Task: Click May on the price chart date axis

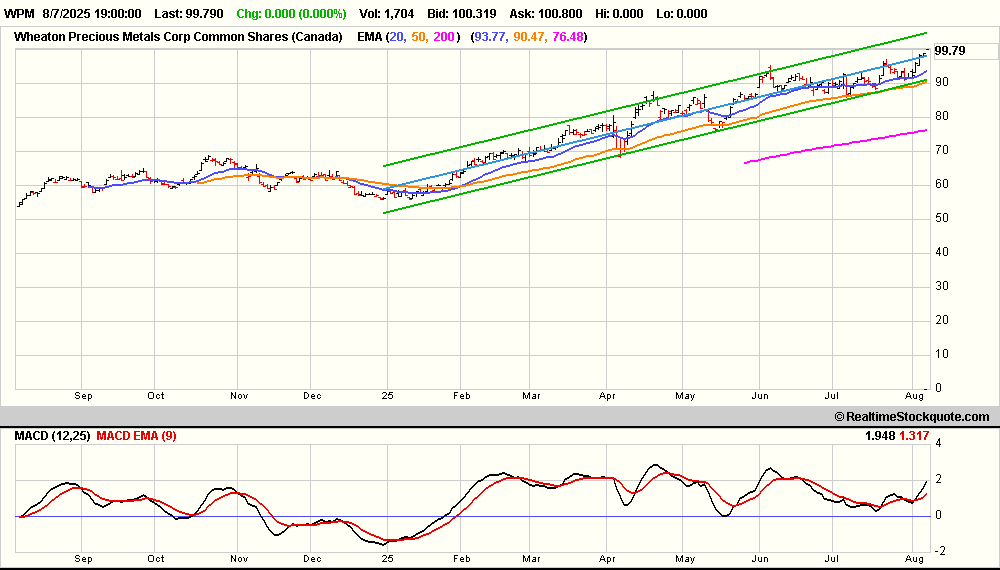Action: pos(685,396)
